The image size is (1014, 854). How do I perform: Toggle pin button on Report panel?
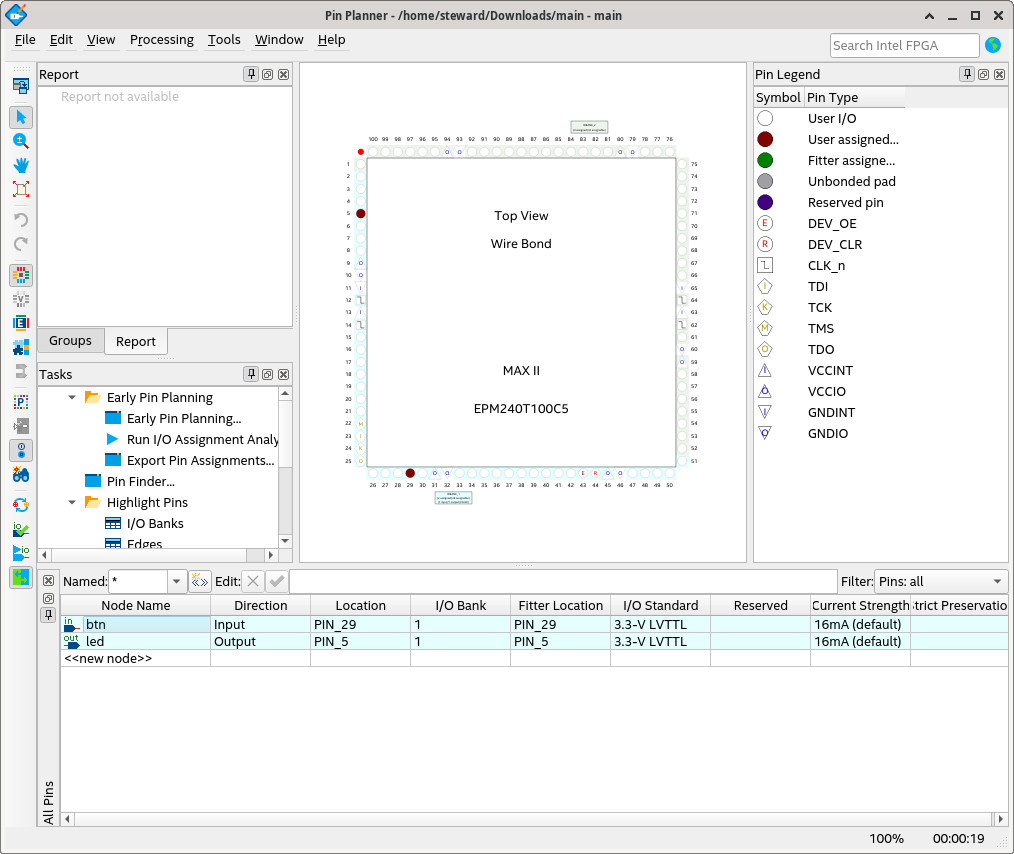pos(252,74)
